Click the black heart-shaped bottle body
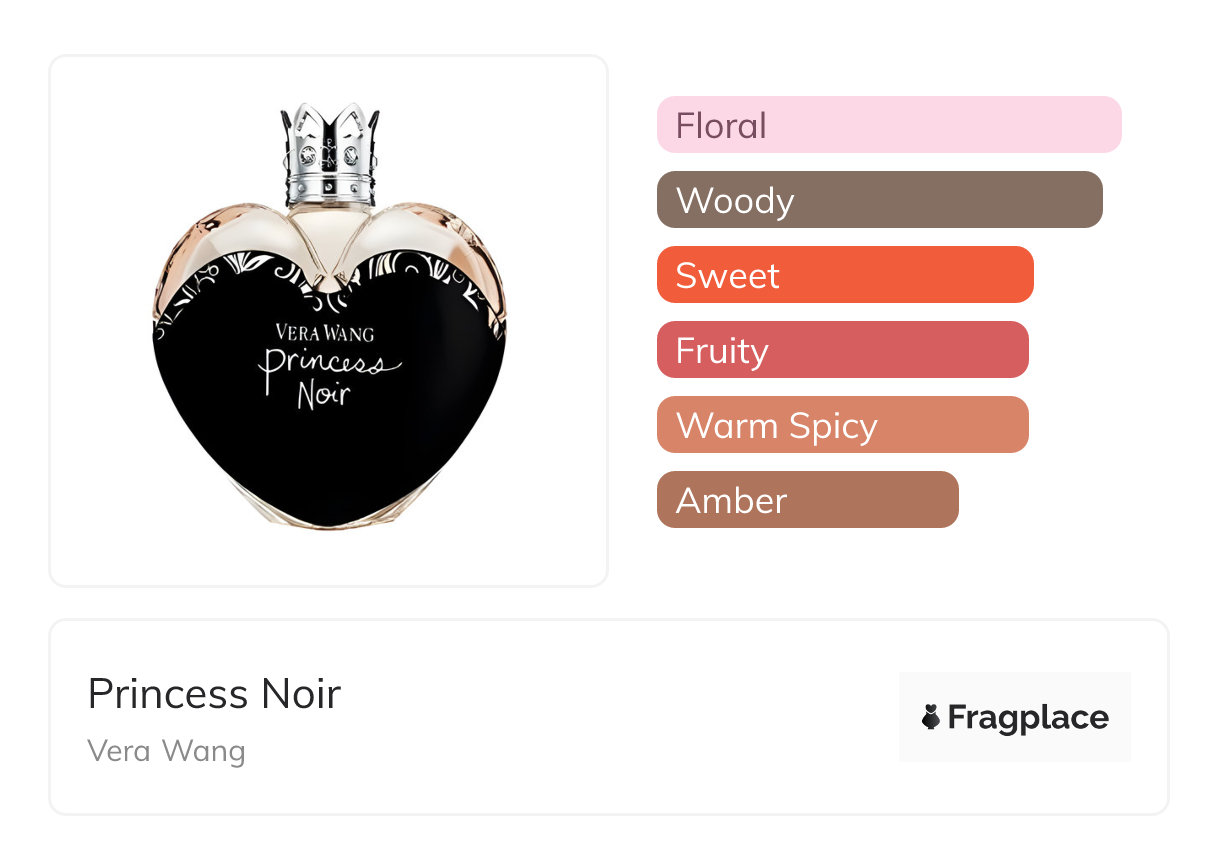The height and width of the screenshot is (864, 1218). pos(330,450)
